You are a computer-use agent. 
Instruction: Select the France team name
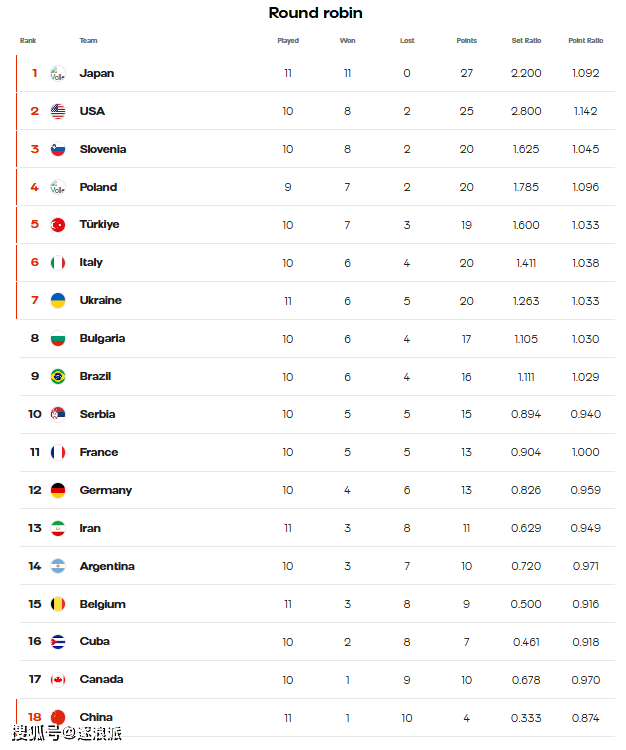[x=99, y=452]
